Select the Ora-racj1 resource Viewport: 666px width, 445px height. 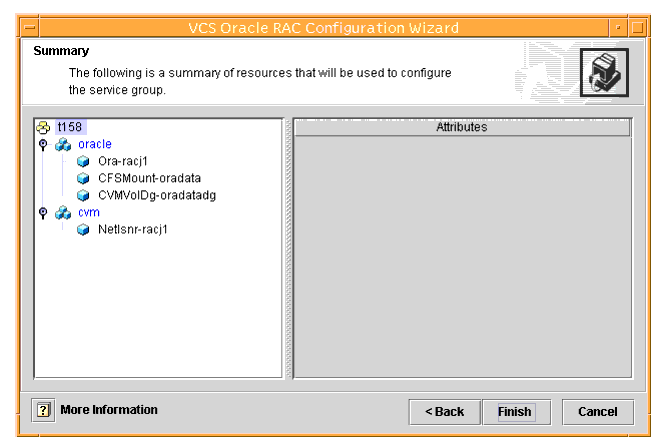coord(123,161)
